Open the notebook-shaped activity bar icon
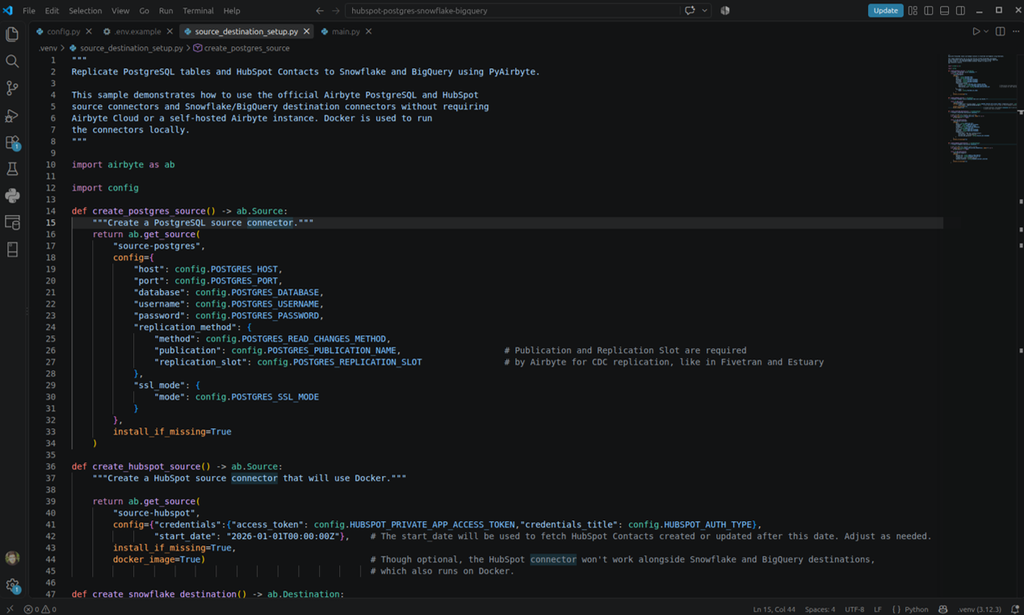Image resolution: width=1024 pixels, height=615 pixels. click(x=12, y=249)
